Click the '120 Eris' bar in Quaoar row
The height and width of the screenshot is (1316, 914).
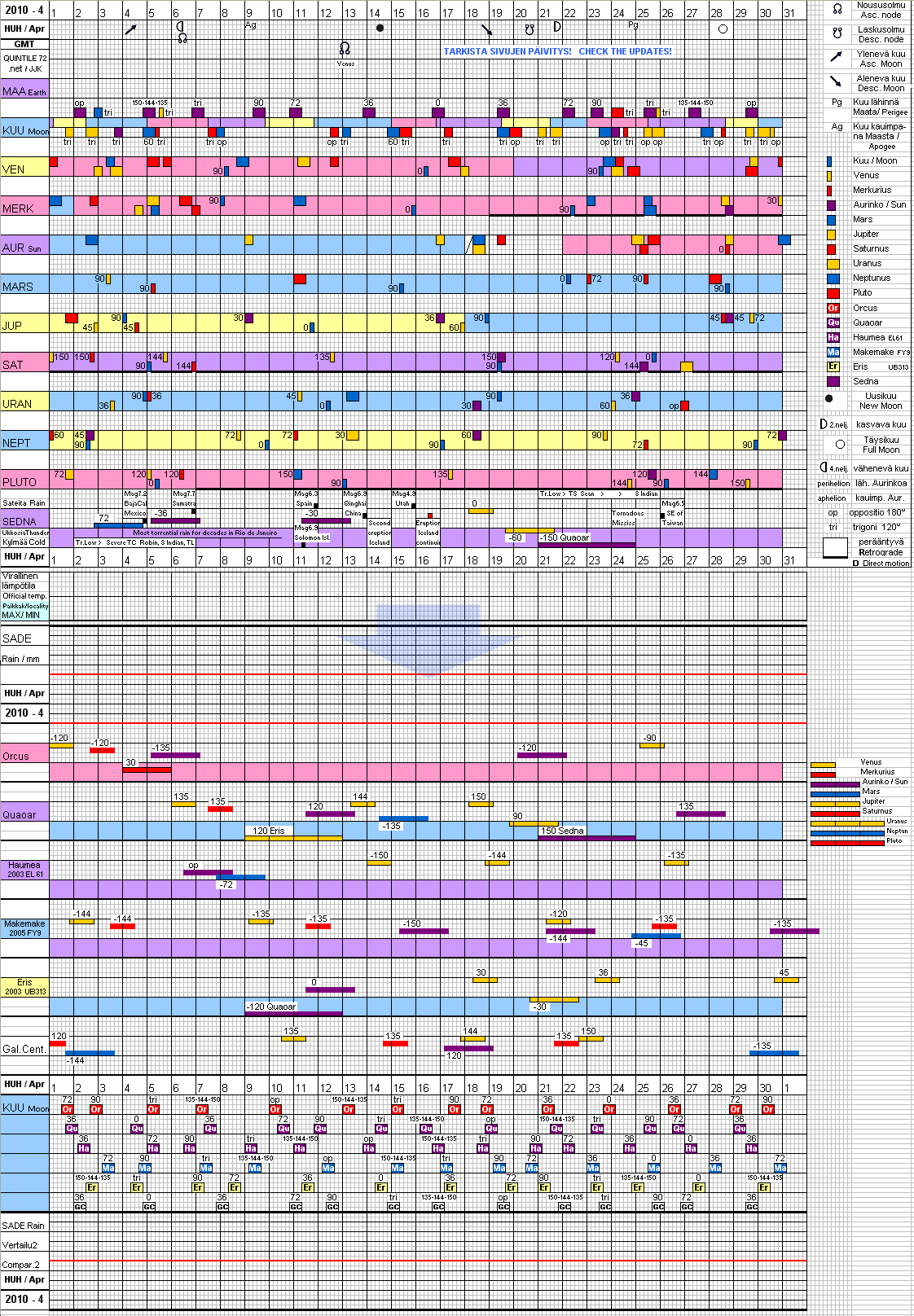click(268, 831)
